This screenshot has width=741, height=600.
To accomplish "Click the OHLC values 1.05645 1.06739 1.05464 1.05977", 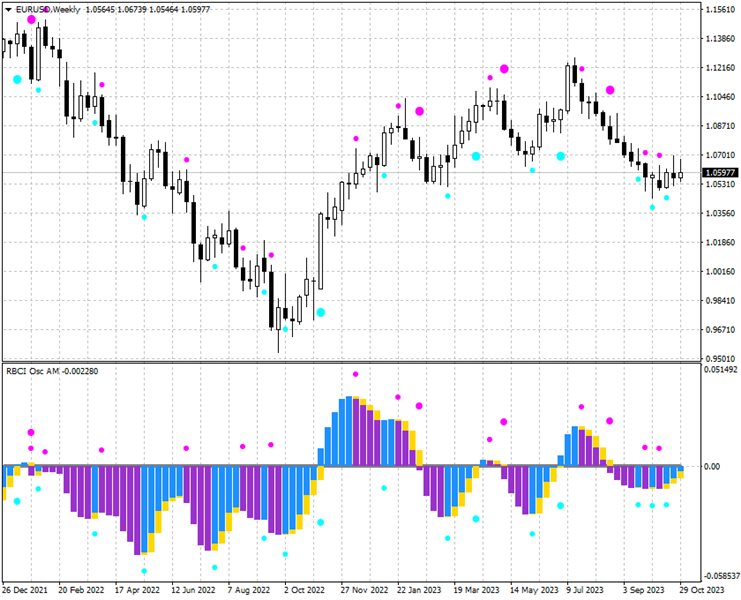I will point(147,9).
